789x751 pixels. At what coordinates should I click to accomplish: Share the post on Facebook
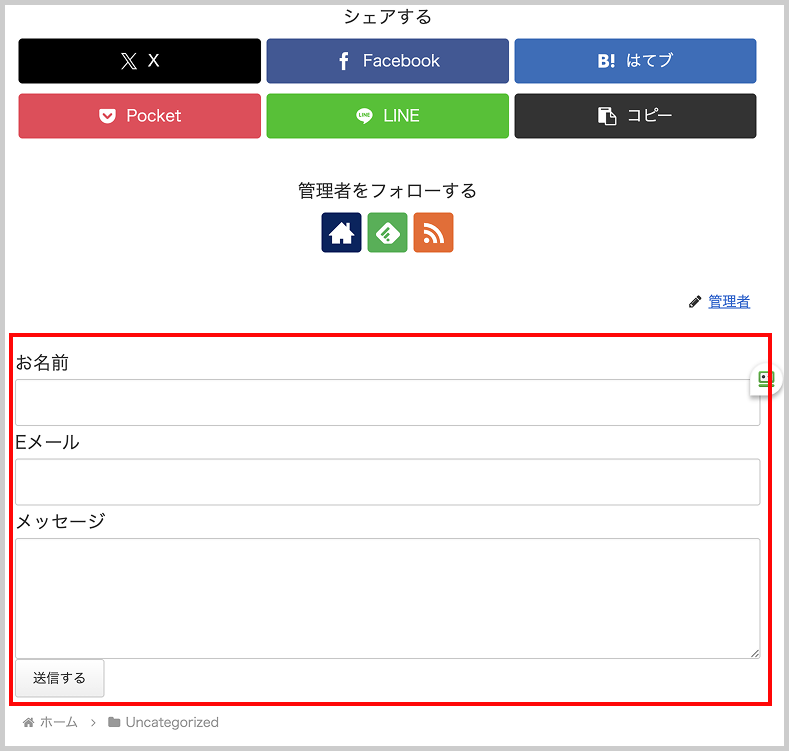387,61
